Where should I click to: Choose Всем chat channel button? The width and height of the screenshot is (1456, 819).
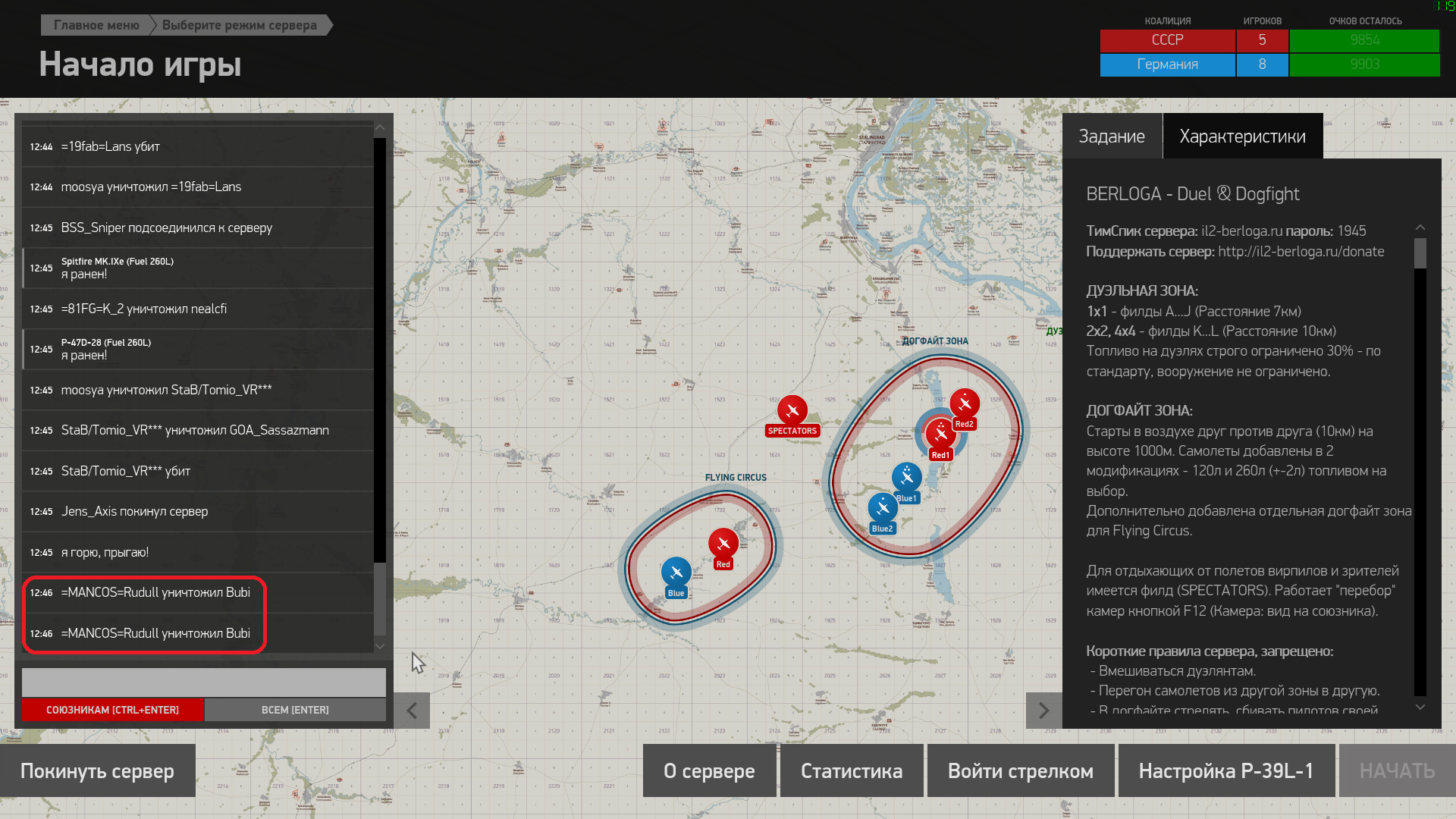tap(295, 710)
